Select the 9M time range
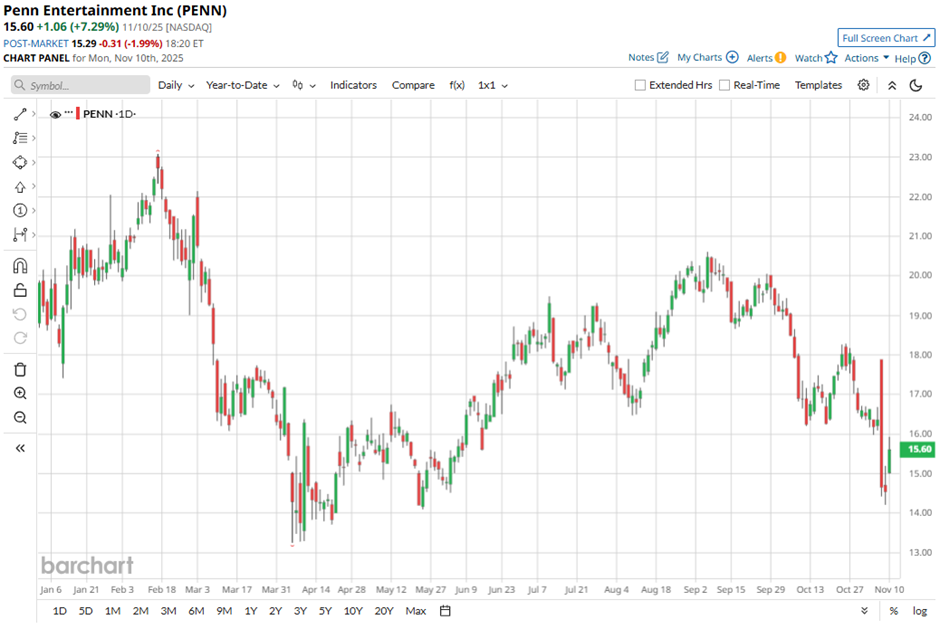This screenshot has height=629, width=940. [224, 611]
